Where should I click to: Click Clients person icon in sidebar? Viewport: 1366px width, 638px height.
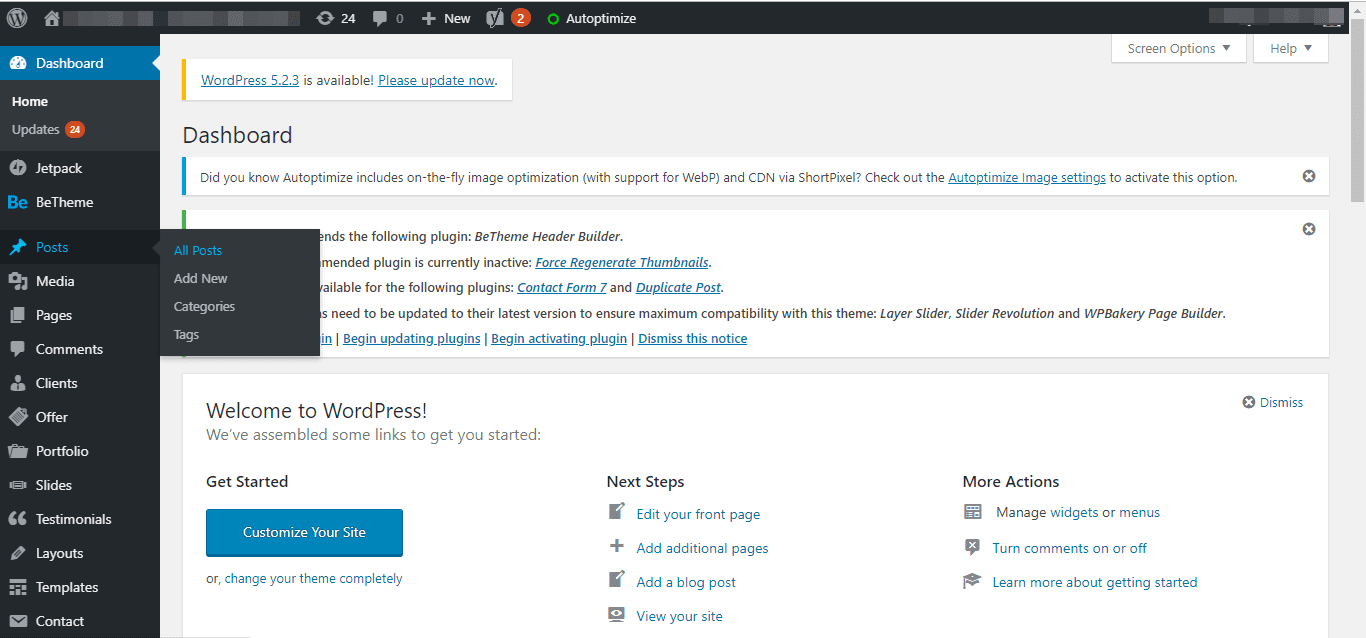(17, 383)
